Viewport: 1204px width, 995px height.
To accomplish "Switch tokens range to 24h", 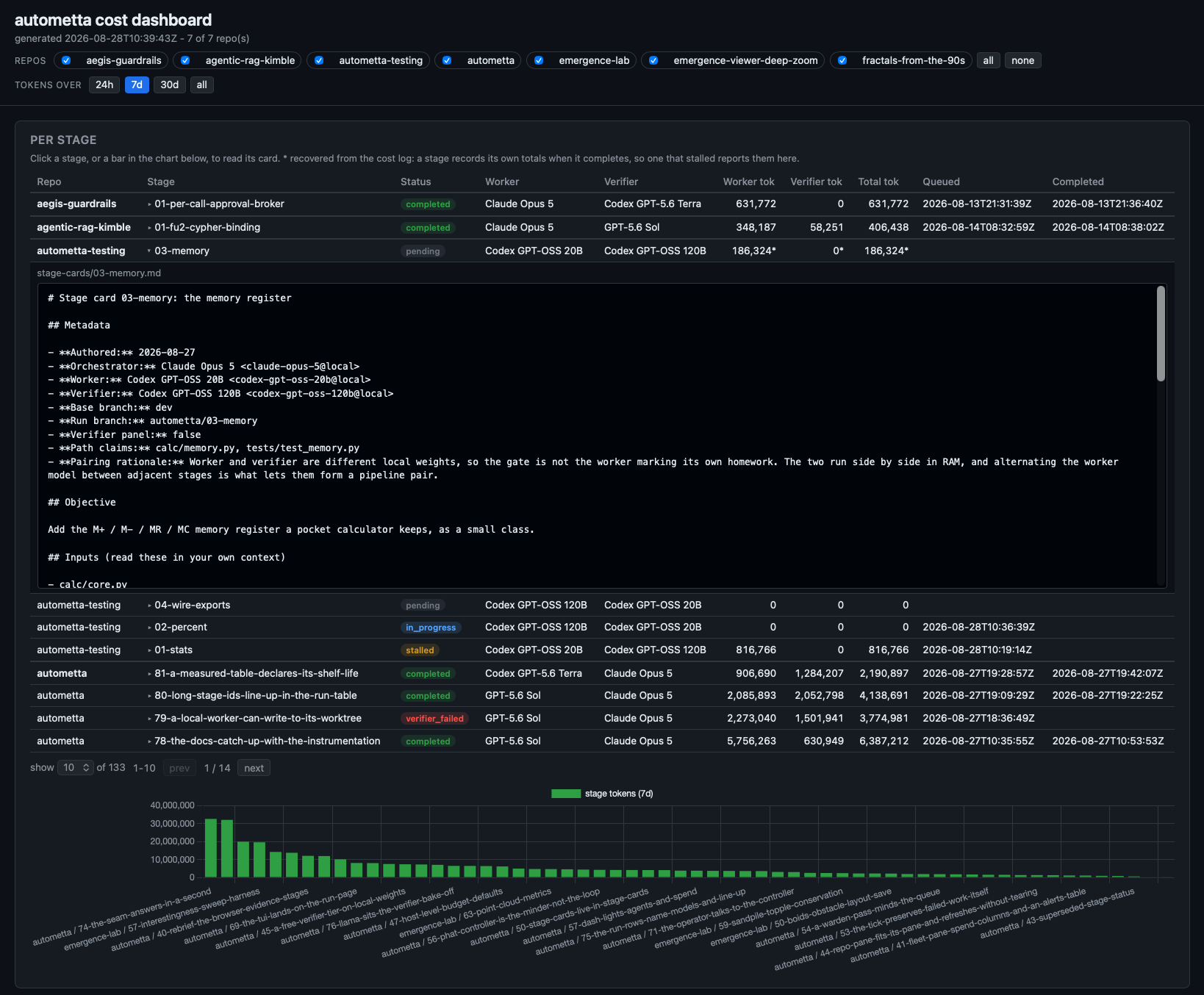I will [104, 85].
